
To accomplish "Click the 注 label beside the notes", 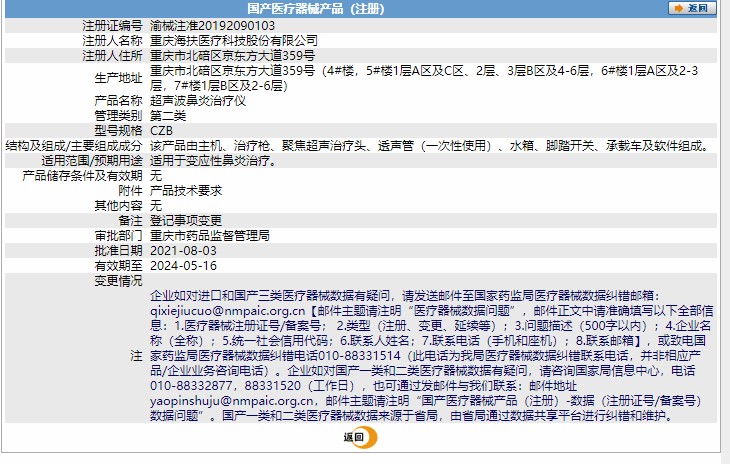I will click(136, 356).
